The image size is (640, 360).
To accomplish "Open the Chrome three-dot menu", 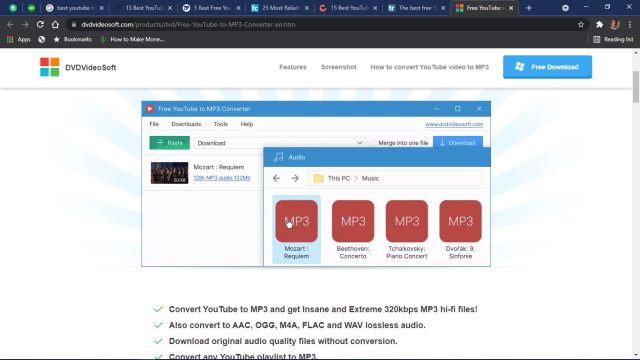I will [x=630, y=24].
